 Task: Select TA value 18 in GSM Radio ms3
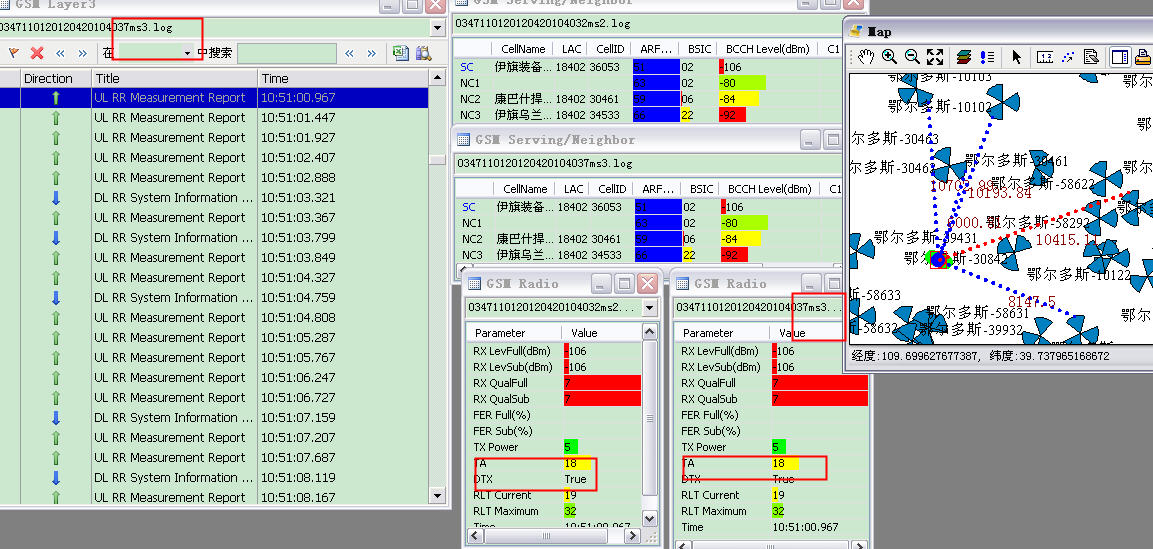[x=785, y=463]
